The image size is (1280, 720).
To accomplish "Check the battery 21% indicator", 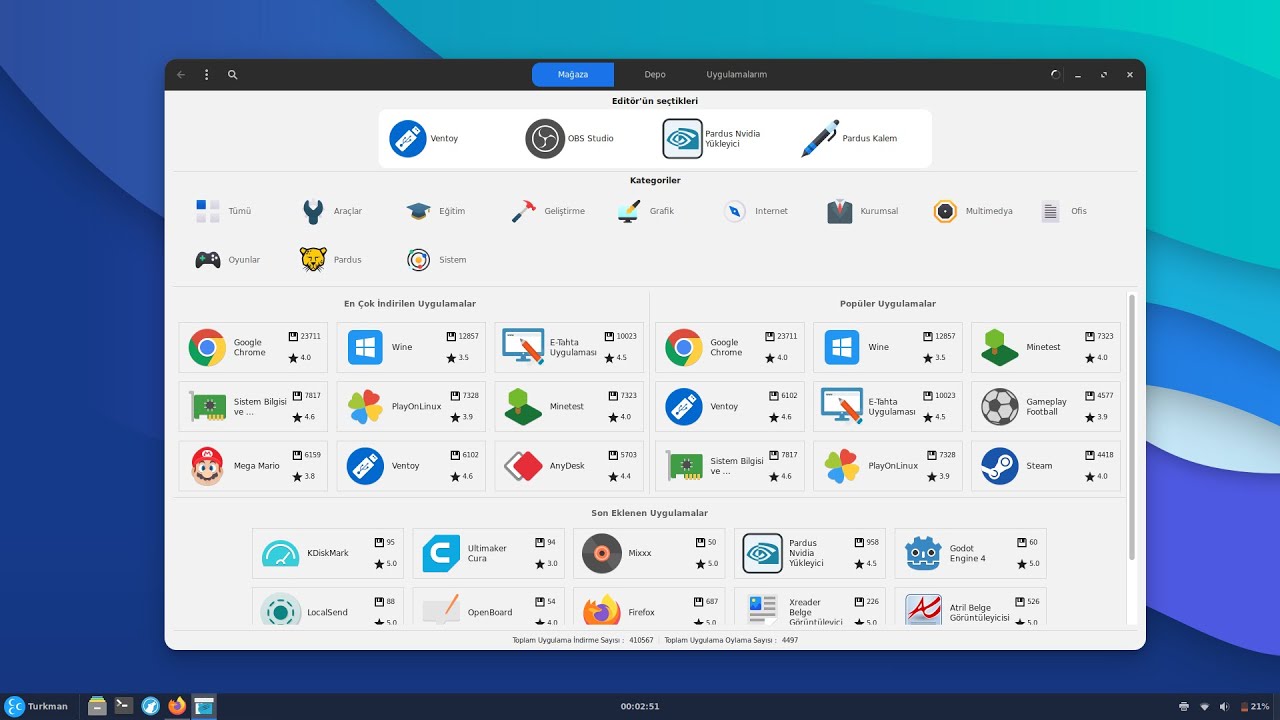I will coord(1254,706).
